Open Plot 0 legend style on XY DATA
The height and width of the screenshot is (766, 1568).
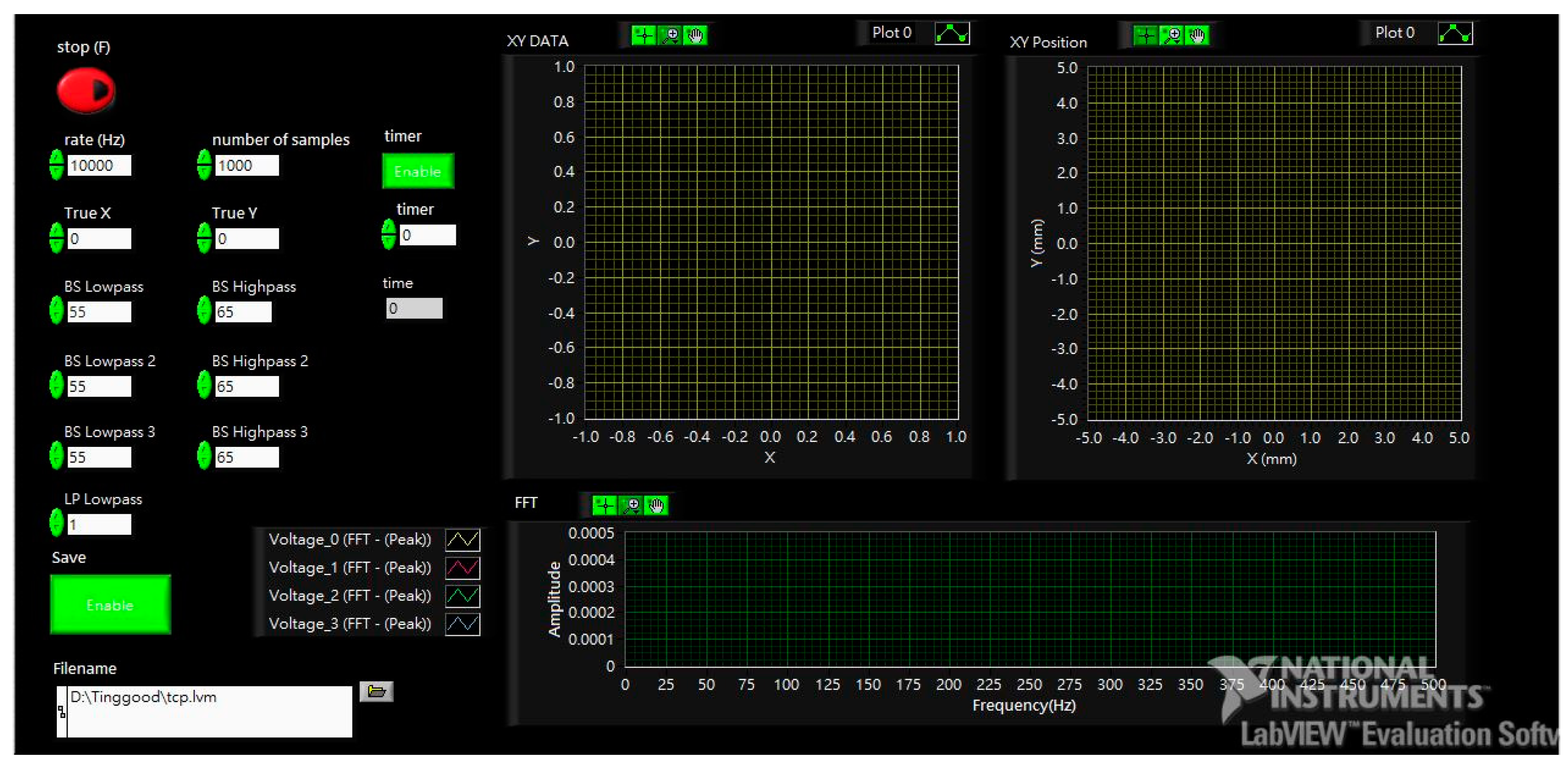952,34
